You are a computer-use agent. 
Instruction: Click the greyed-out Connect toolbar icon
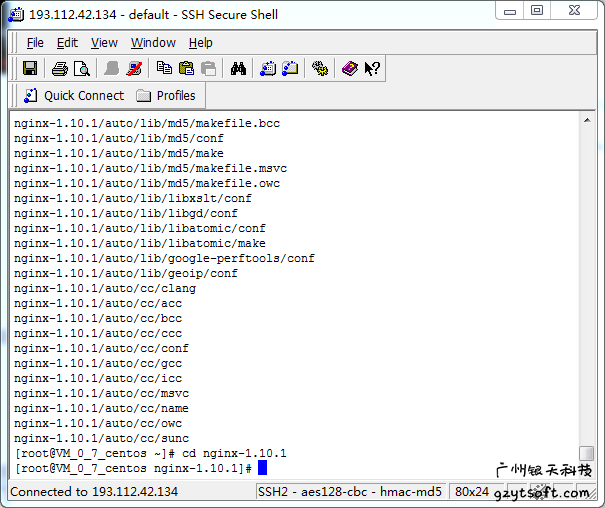[112, 69]
